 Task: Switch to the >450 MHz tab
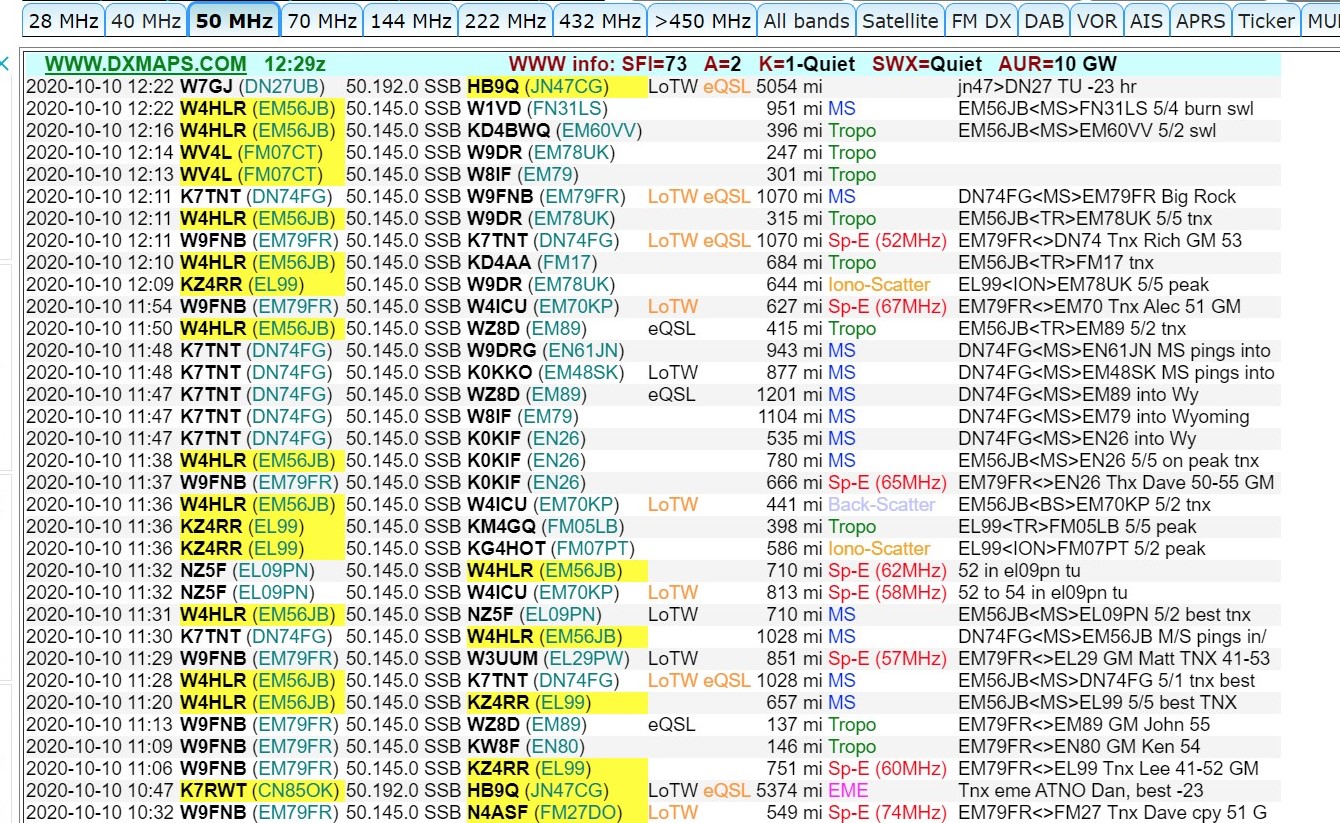tap(701, 20)
